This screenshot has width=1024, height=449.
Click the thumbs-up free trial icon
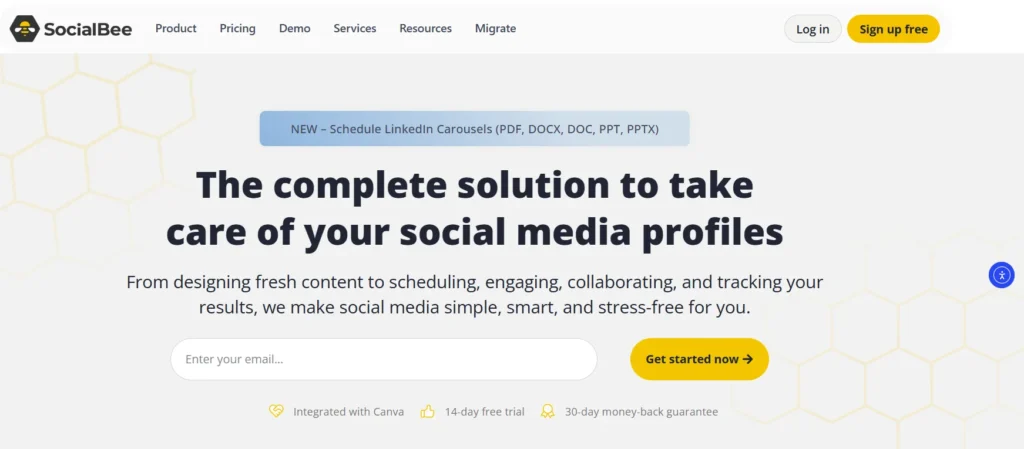pyautogui.click(x=428, y=411)
